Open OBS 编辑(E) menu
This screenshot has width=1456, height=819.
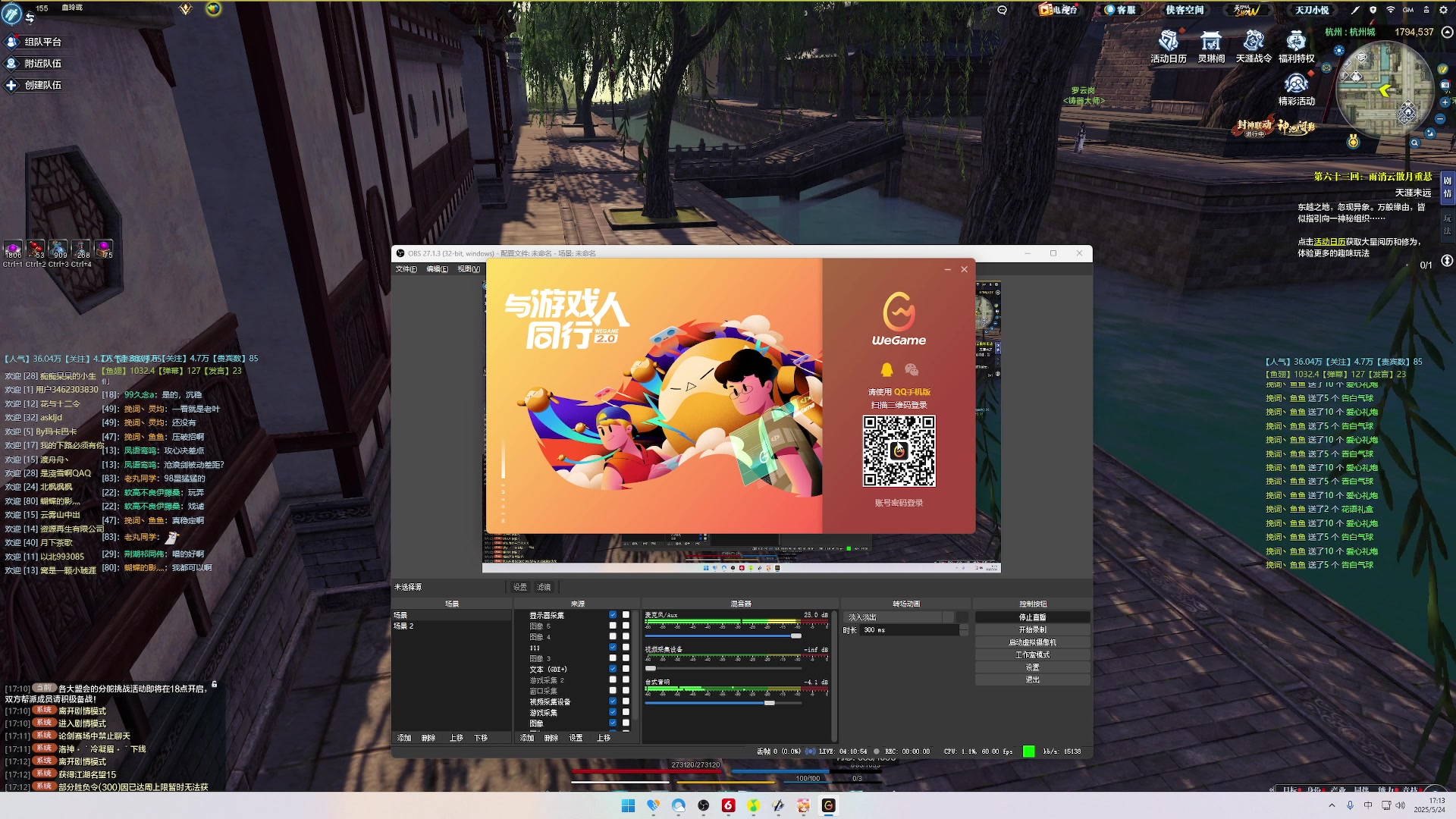click(x=437, y=269)
